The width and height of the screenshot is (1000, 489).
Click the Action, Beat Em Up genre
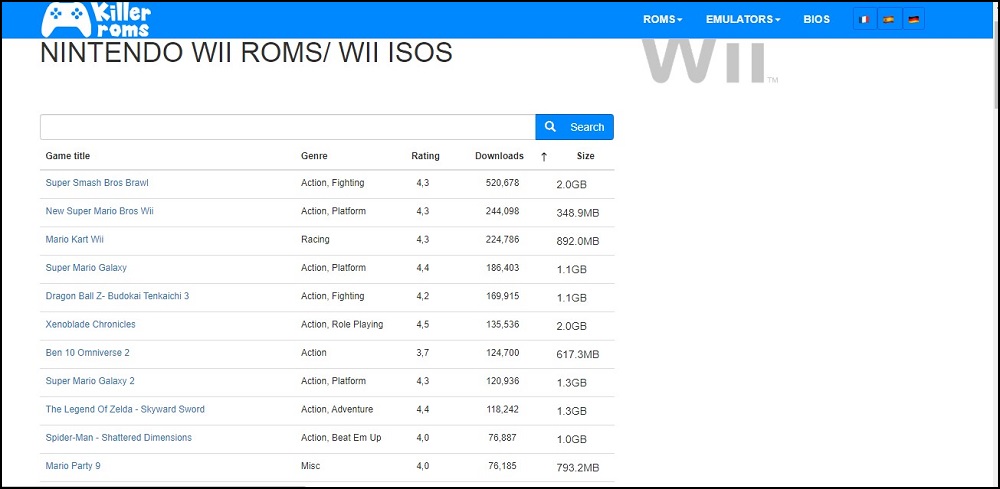point(341,437)
